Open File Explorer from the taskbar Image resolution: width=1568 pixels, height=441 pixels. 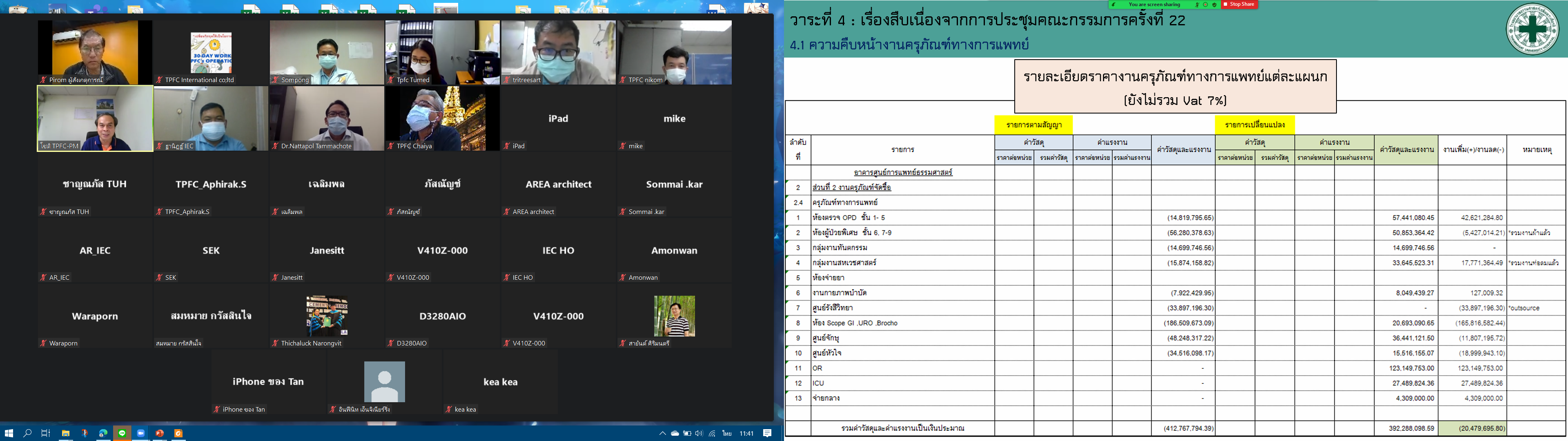[x=65, y=433]
